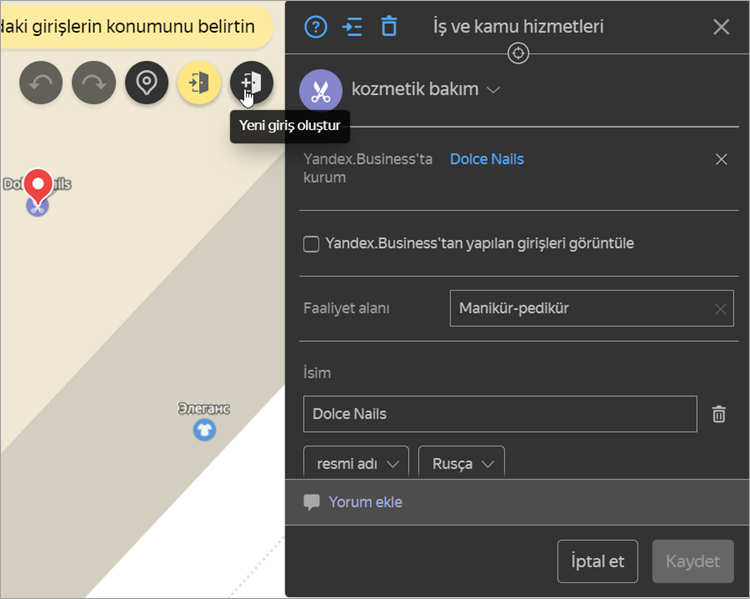Open the resmi adı name type dropdown
This screenshot has height=599, width=750.
356,463
